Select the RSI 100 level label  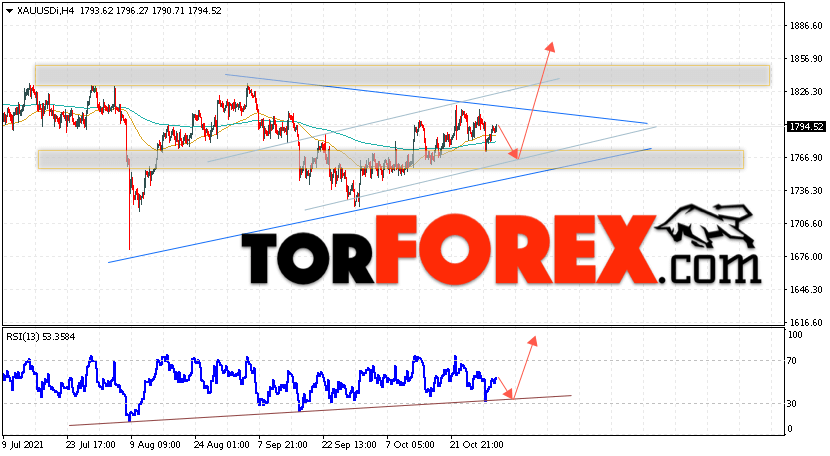(x=795, y=335)
